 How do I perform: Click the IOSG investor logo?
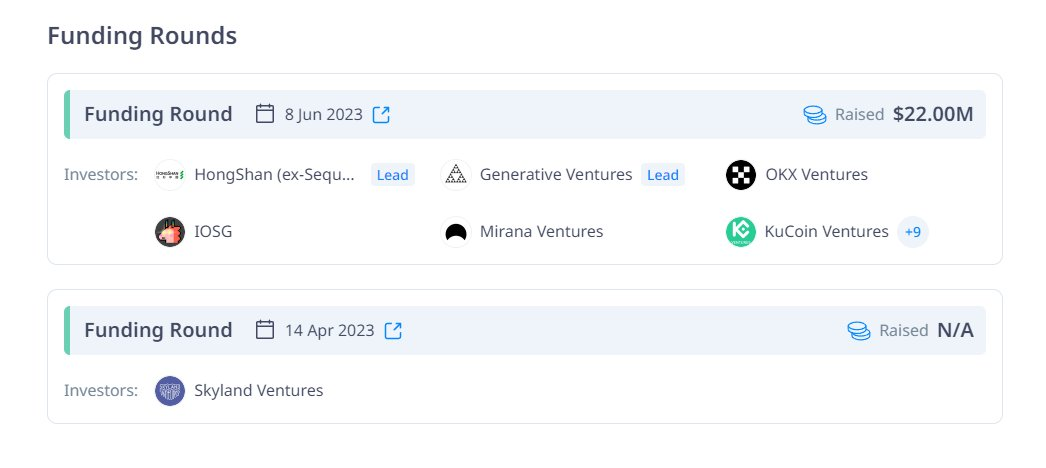tap(170, 232)
